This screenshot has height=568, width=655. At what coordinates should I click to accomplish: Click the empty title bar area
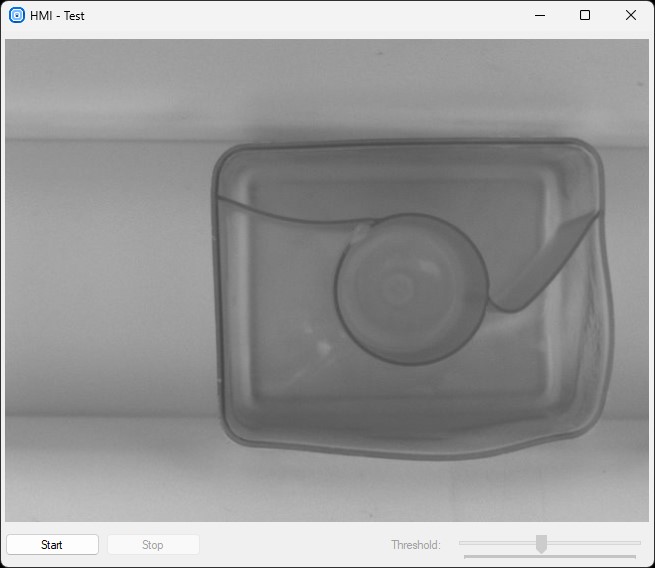(300, 15)
